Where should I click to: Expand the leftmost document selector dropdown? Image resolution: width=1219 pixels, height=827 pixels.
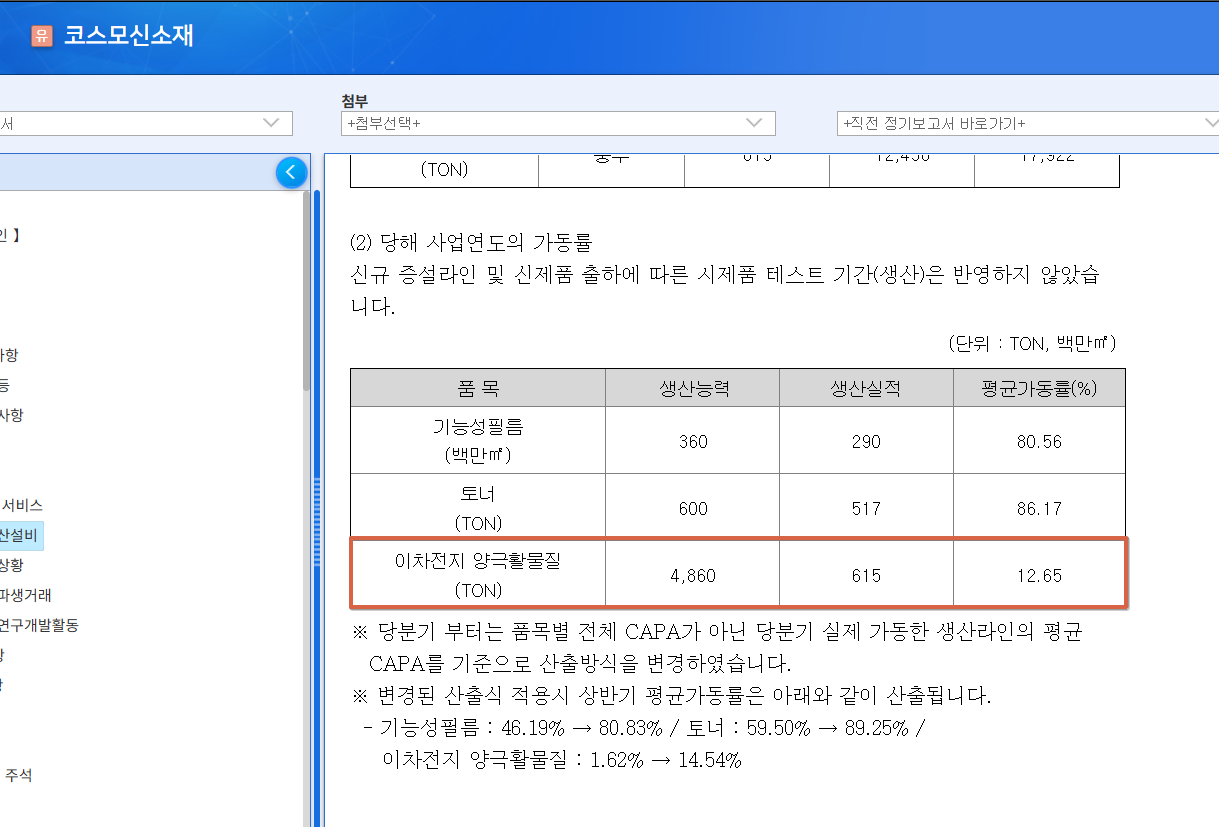point(145,123)
